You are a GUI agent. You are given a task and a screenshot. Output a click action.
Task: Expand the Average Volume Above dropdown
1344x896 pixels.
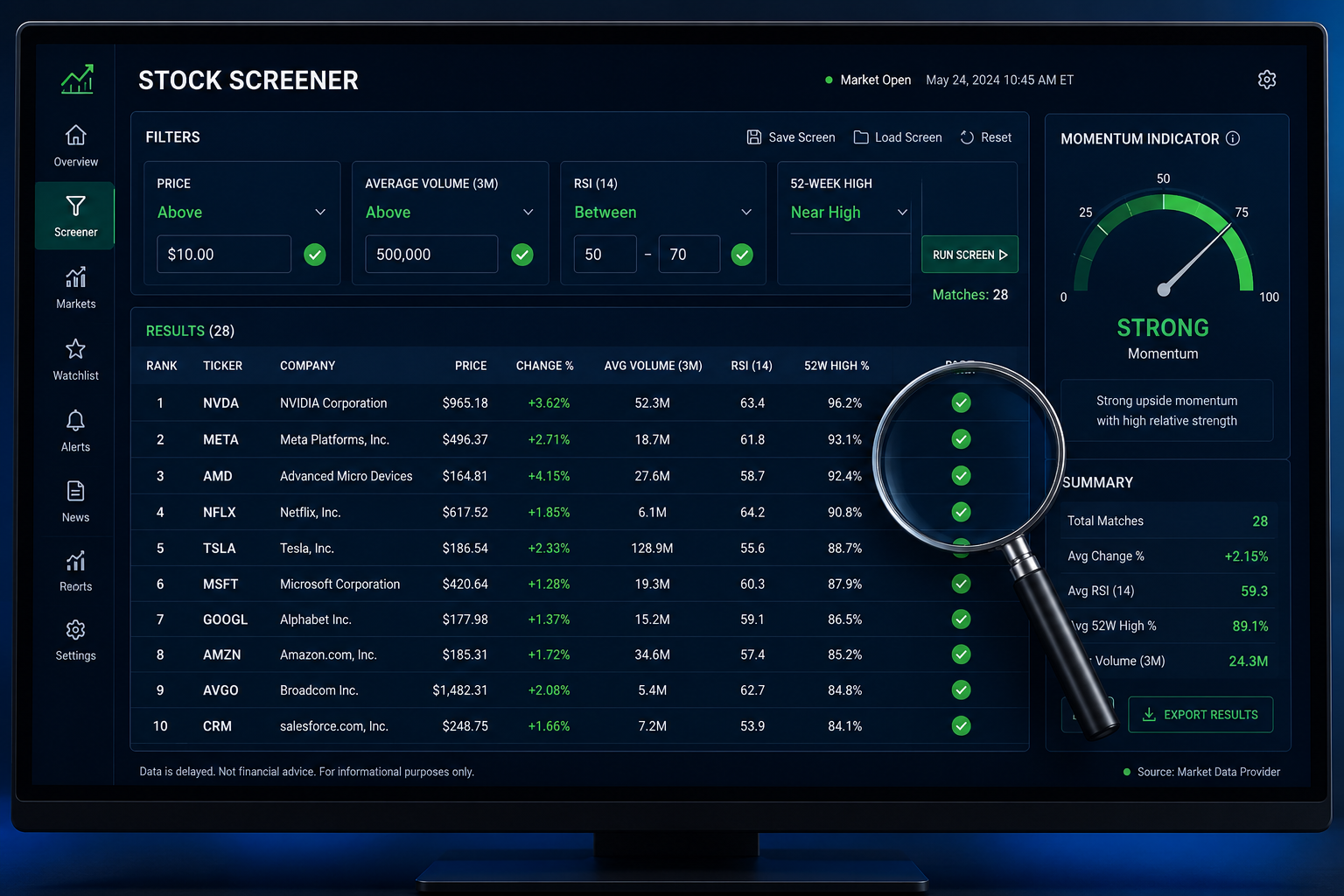450,213
